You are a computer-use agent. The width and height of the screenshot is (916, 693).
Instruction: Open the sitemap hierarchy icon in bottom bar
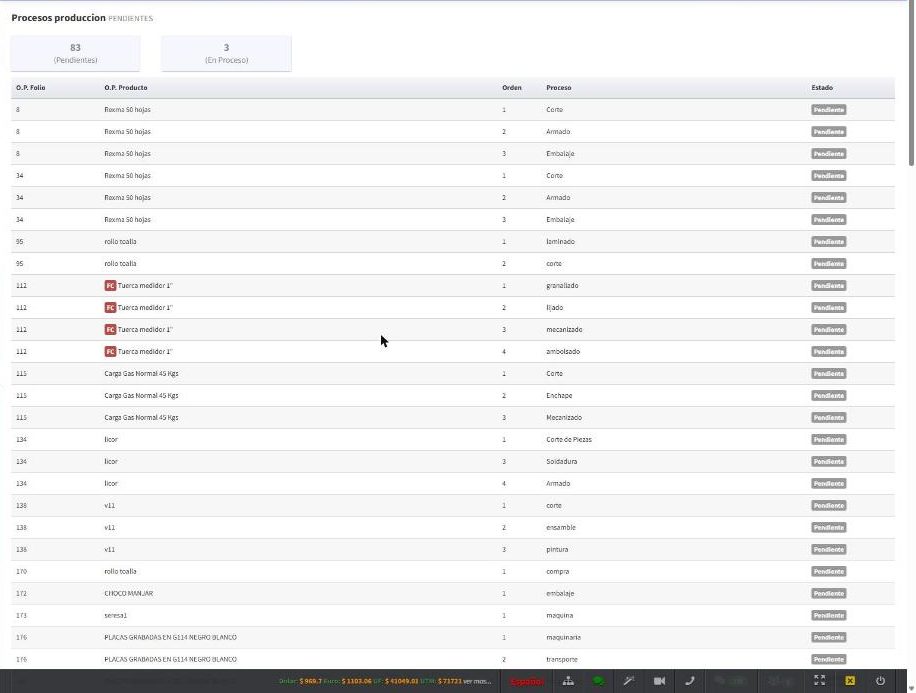(568, 681)
